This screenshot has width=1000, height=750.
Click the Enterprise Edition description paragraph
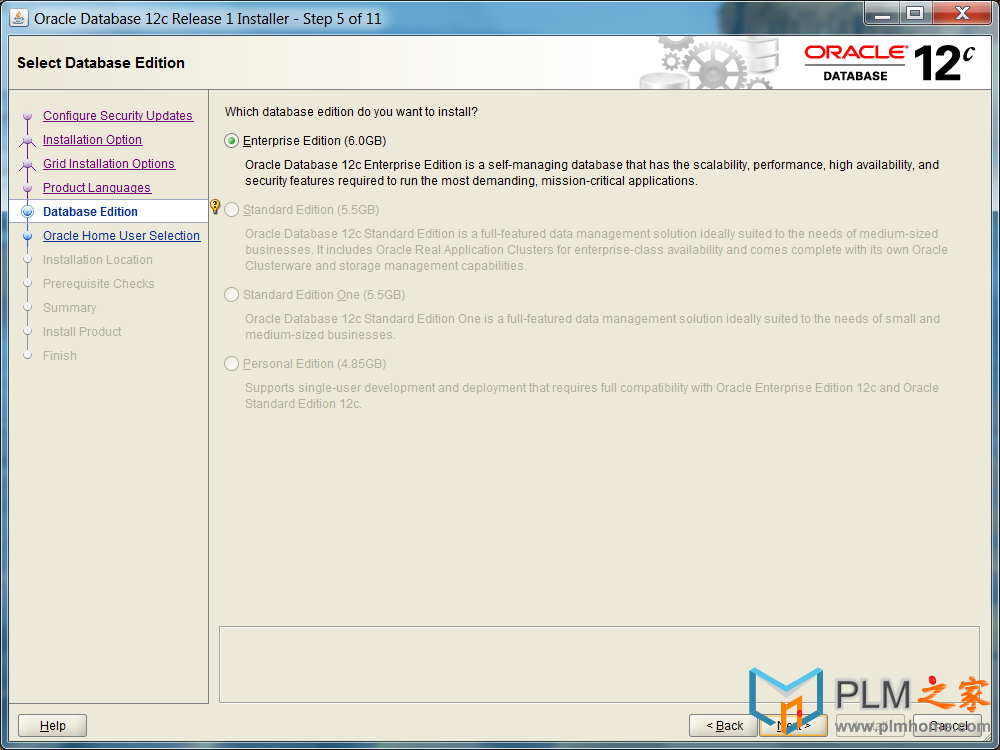click(x=592, y=173)
